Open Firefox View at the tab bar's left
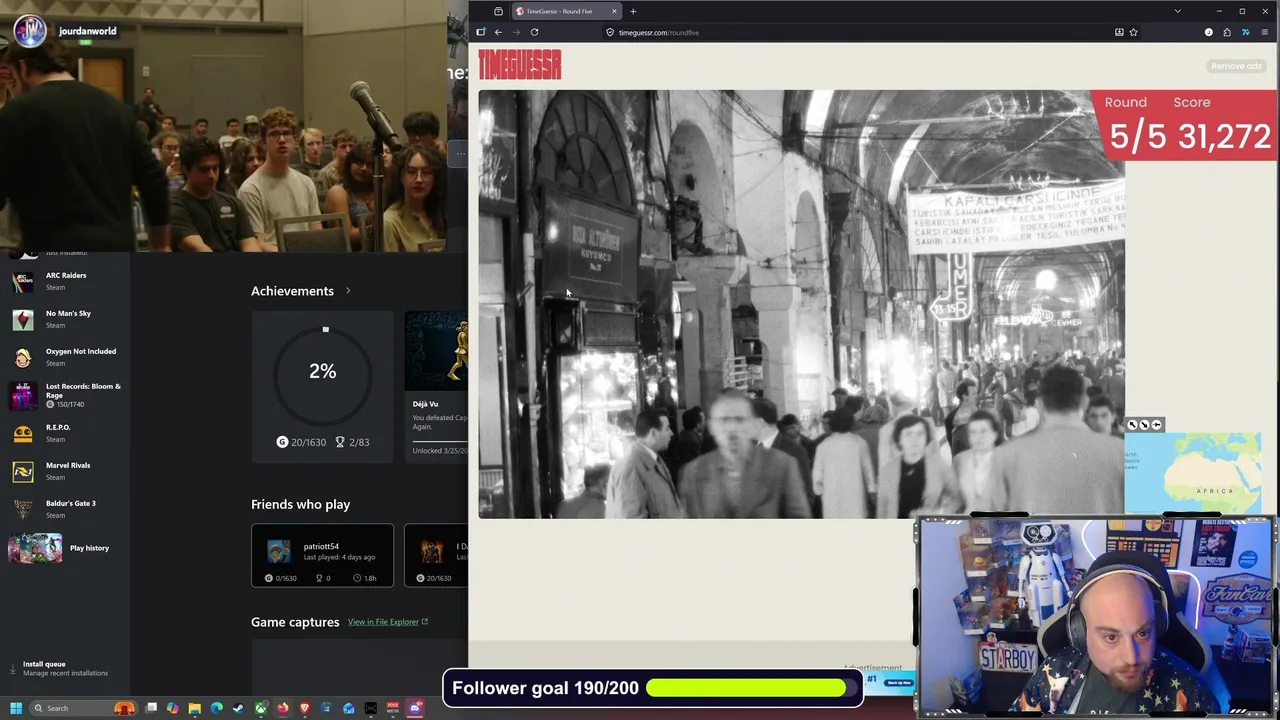1280x720 pixels. click(x=498, y=11)
